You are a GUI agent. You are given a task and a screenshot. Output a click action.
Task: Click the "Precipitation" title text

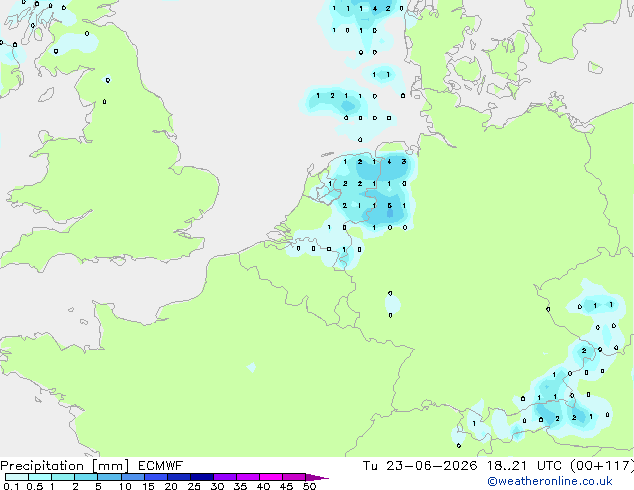[x=42, y=466]
